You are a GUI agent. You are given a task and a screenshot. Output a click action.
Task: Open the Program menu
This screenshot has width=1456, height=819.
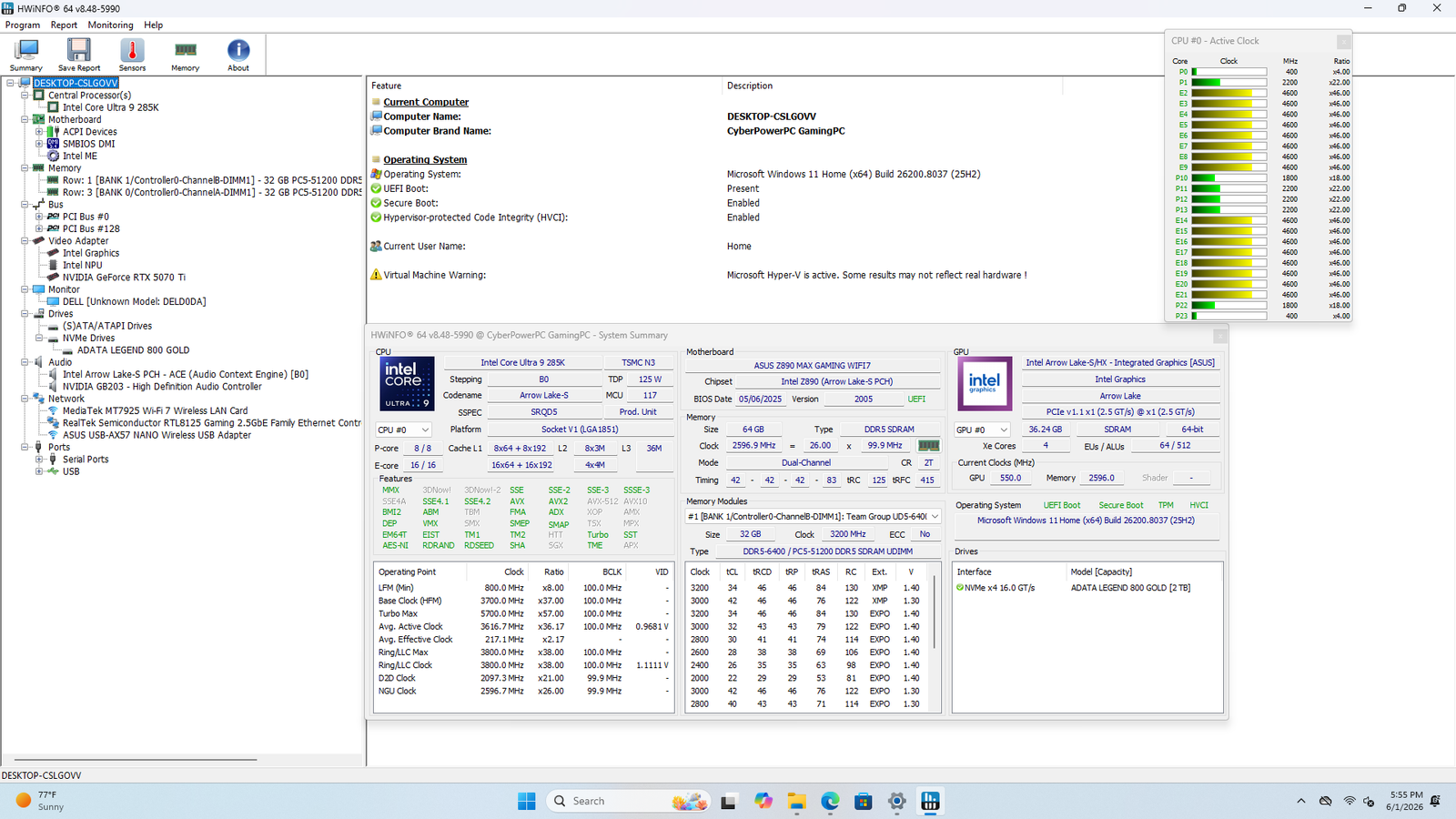pyautogui.click(x=23, y=25)
